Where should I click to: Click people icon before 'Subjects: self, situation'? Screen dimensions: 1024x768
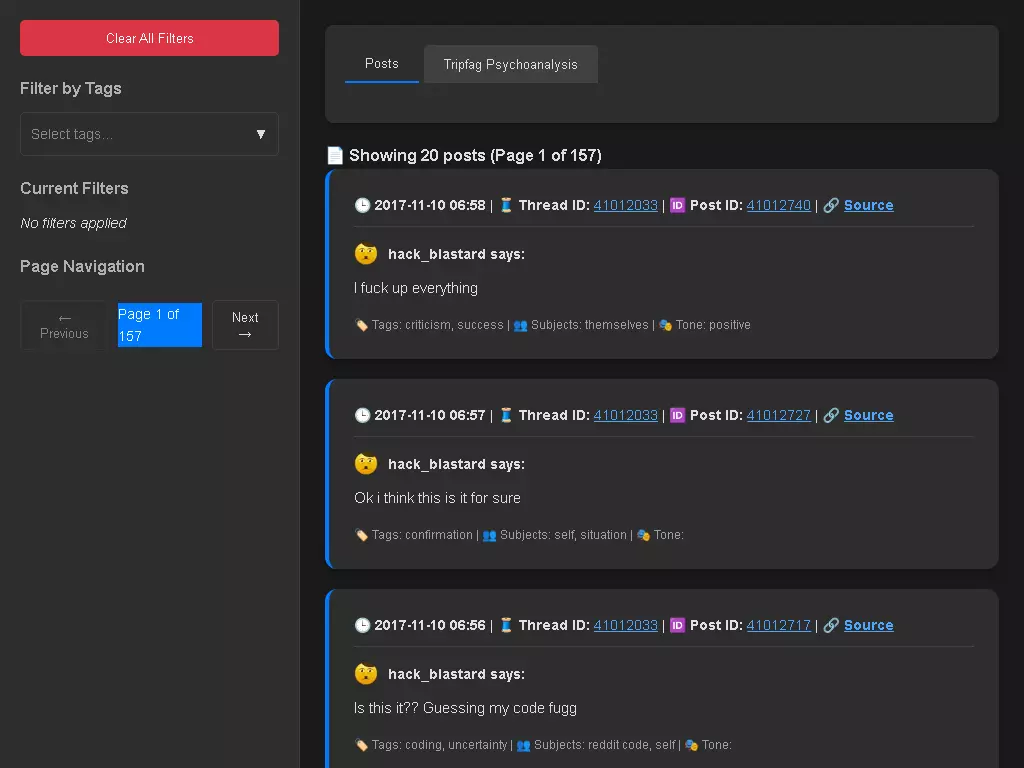click(489, 535)
